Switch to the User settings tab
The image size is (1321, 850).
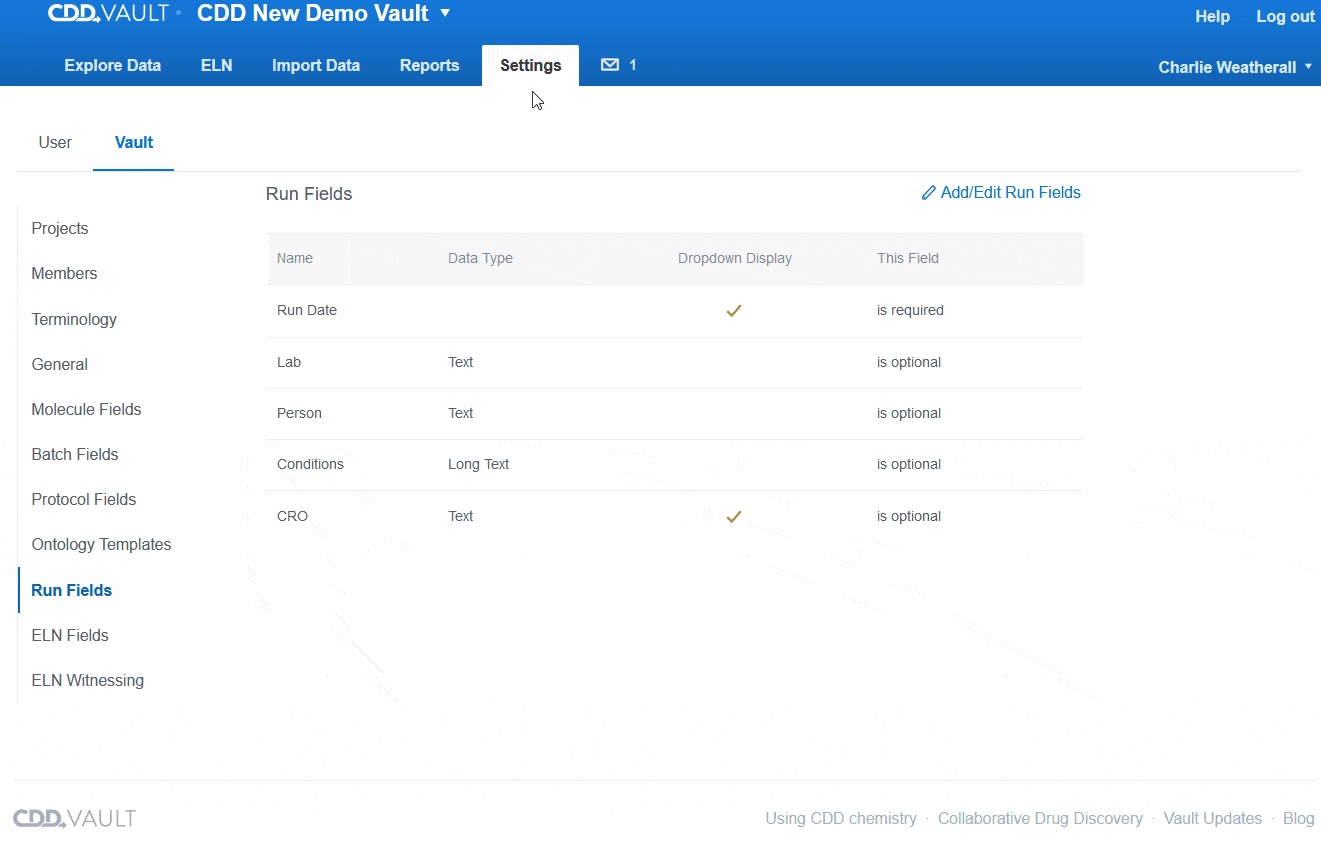tap(55, 142)
